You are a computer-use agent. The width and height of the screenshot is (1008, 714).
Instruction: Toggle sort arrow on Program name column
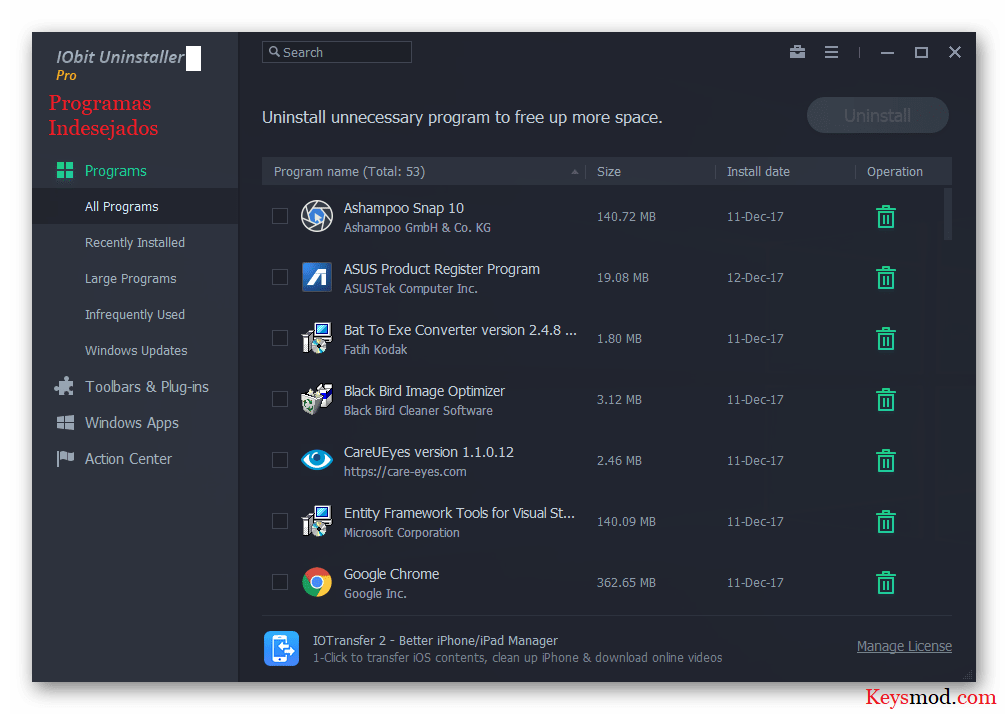point(575,172)
